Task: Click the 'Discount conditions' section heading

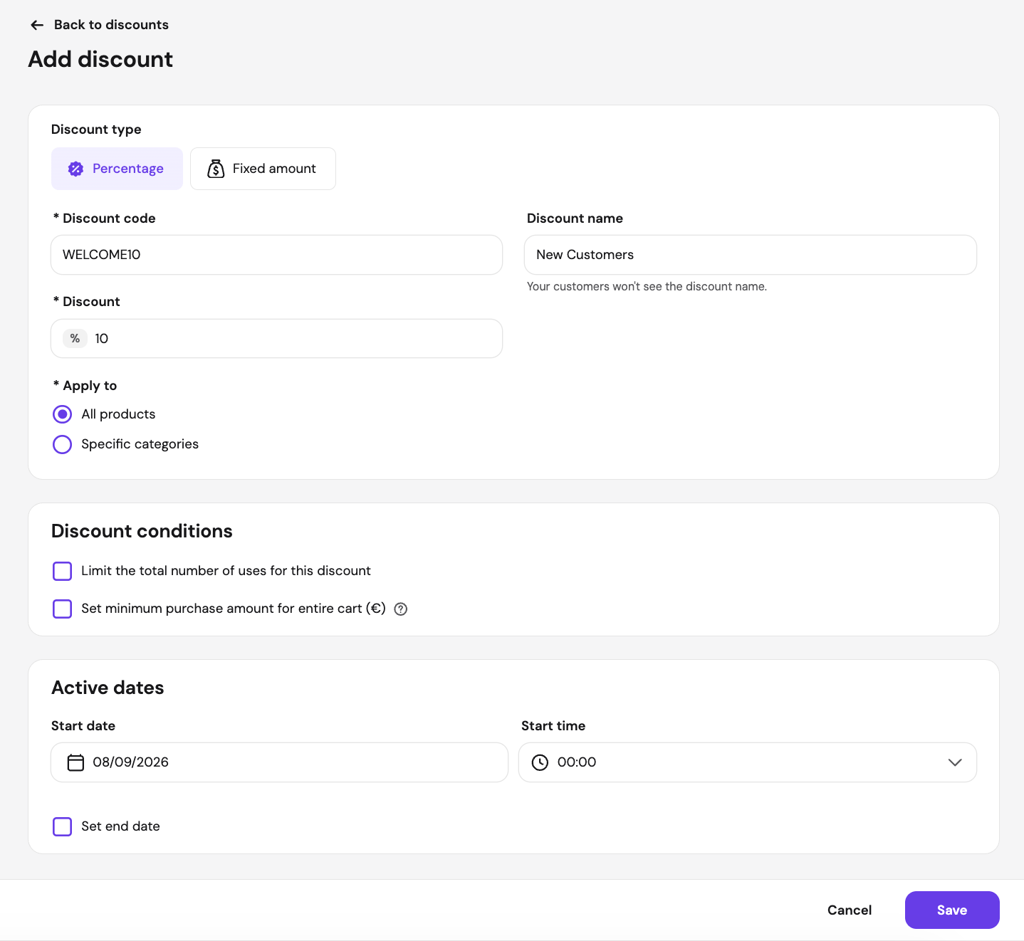Action: [x=142, y=531]
